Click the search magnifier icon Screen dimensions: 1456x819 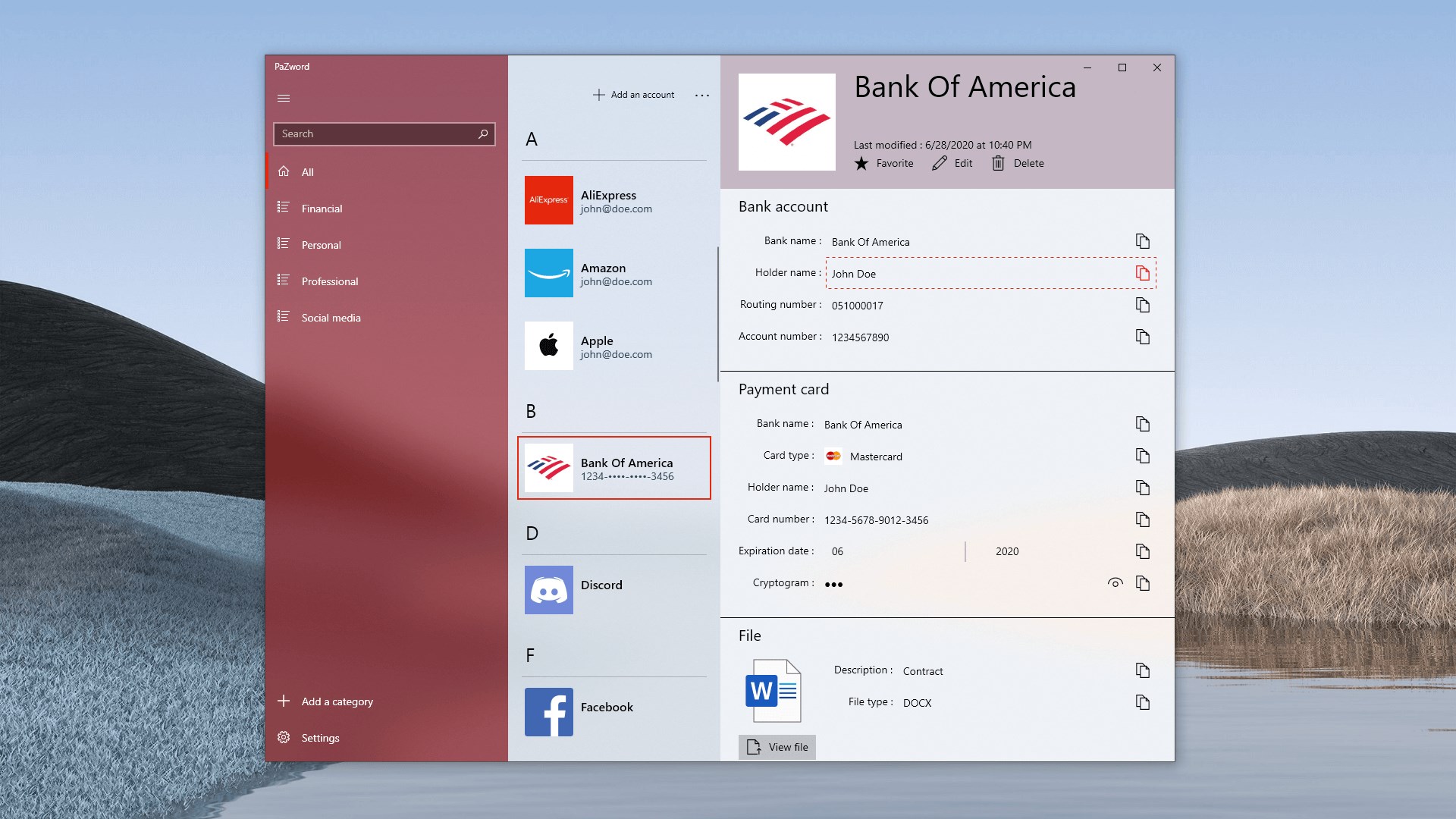pos(483,134)
